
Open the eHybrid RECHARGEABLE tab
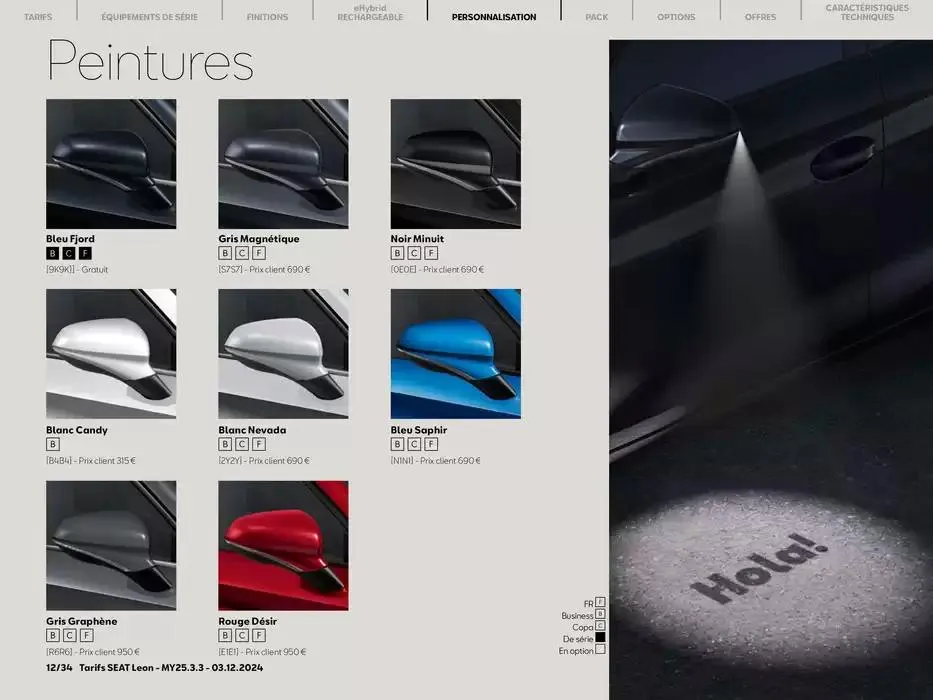[370, 12]
